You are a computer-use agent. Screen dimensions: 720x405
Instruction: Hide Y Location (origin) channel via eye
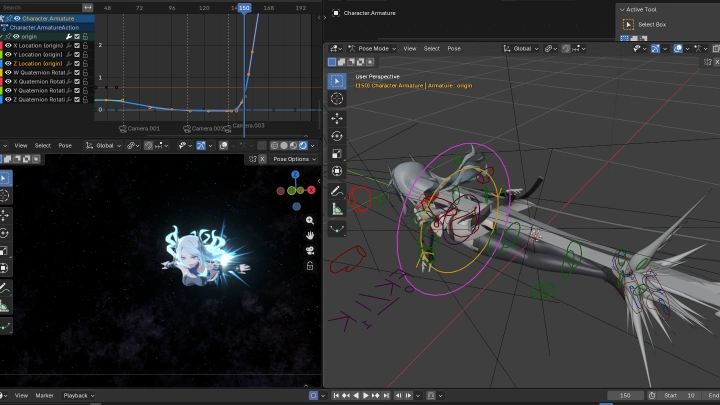click(8, 54)
